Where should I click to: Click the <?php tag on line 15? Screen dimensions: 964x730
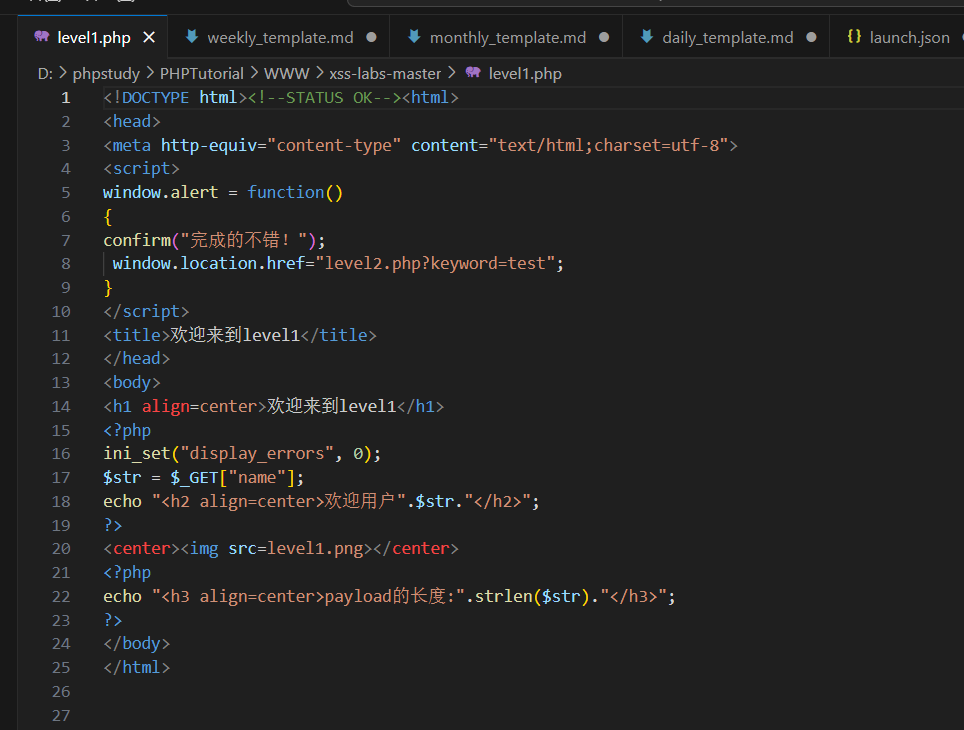127,430
